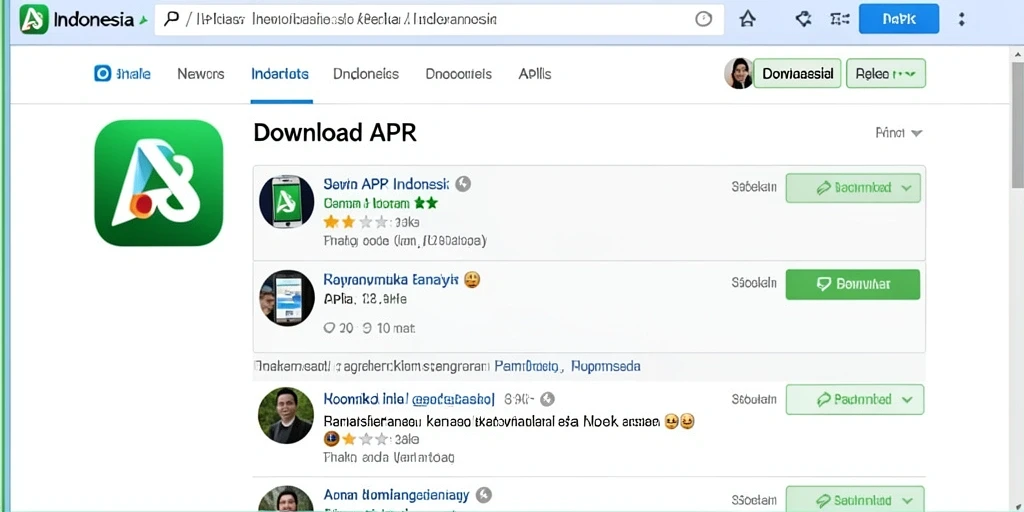Open the three-dot browser menu

961,19
